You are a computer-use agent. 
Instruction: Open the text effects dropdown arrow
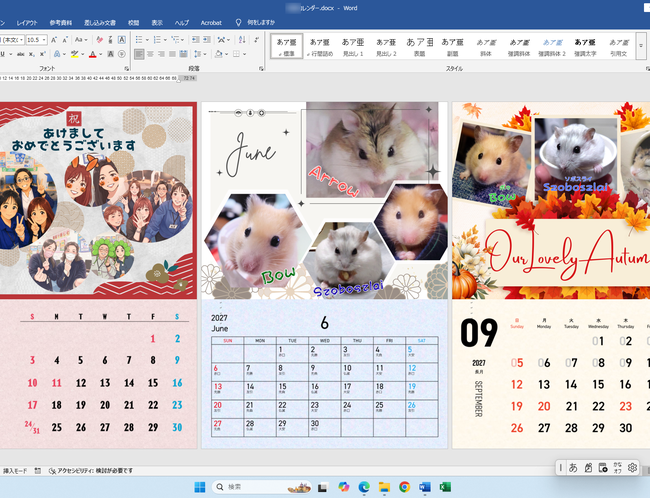tap(64, 54)
